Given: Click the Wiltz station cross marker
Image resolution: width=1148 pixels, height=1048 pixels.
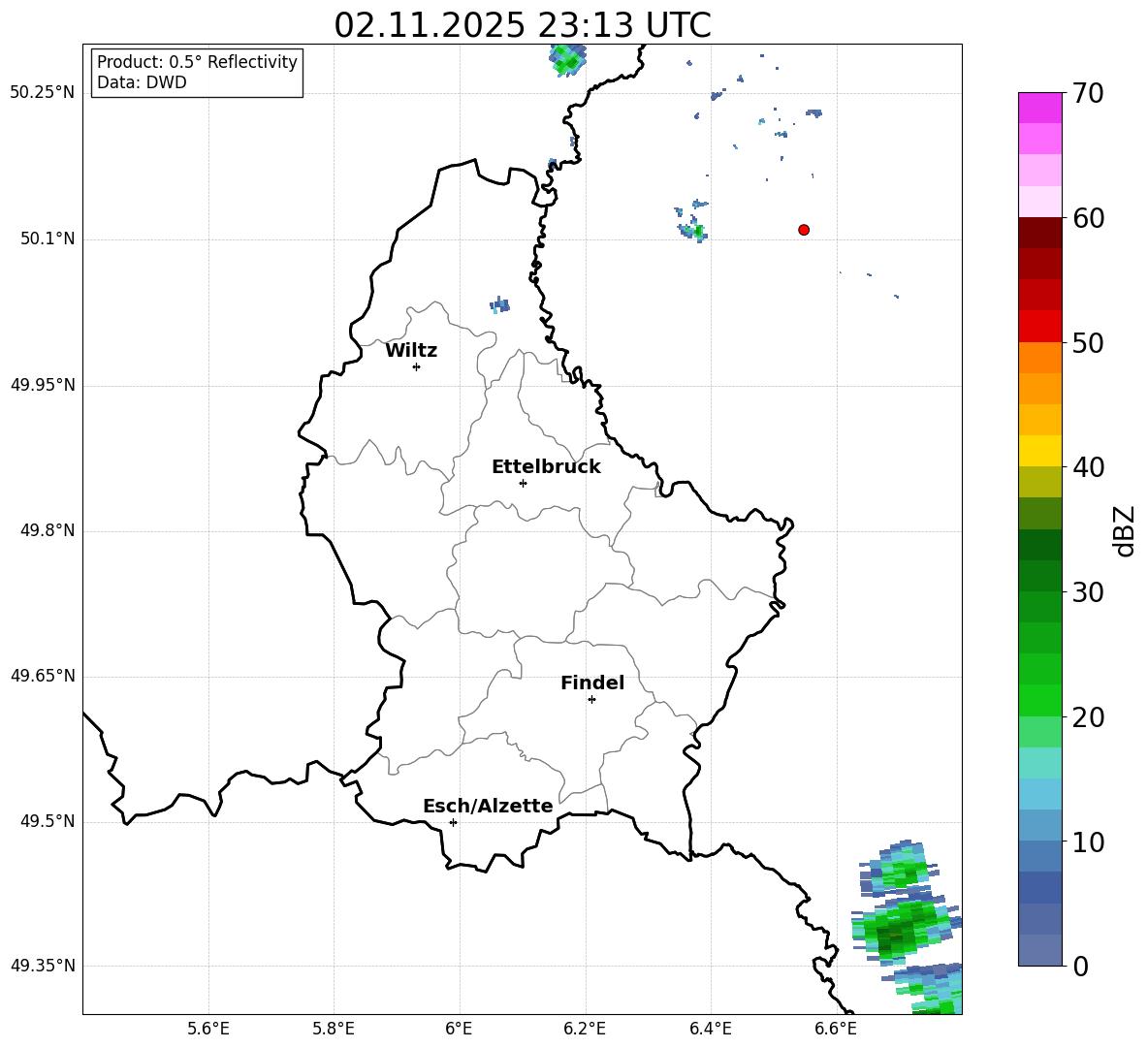Looking at the screenshot, I should point(417,366).
